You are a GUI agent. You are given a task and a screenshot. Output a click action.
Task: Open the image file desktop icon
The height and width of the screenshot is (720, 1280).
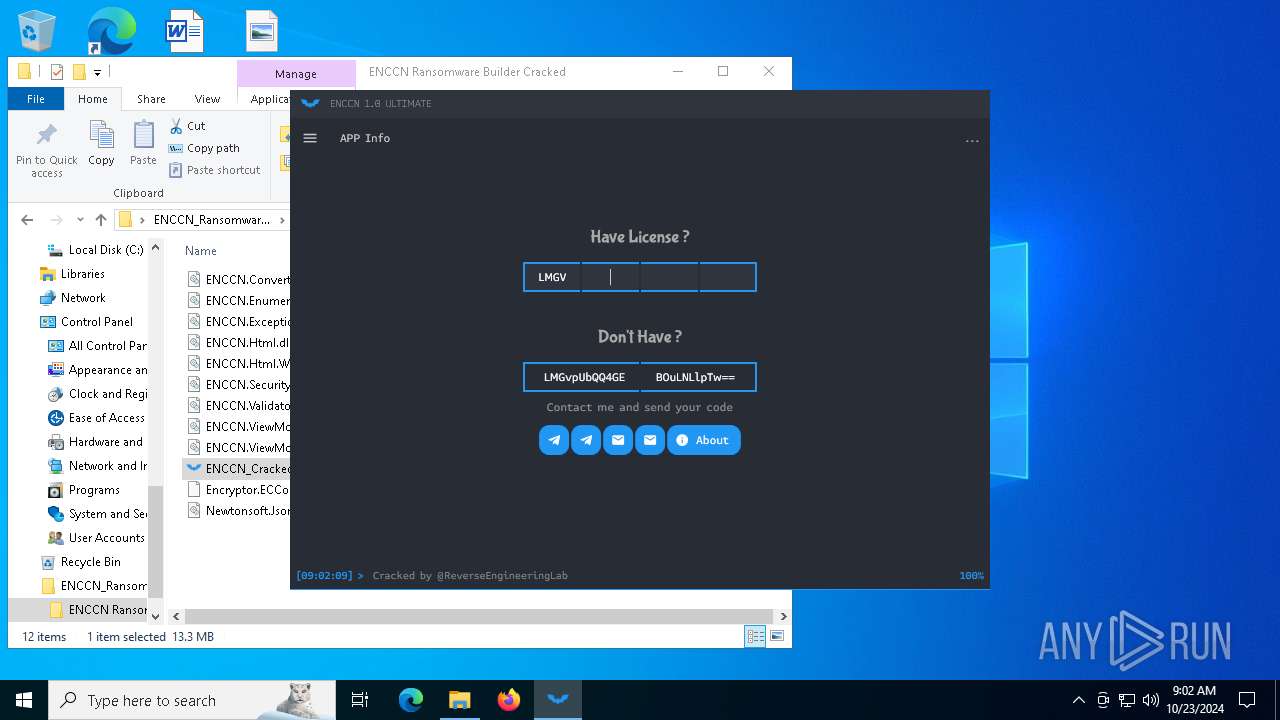261,31
